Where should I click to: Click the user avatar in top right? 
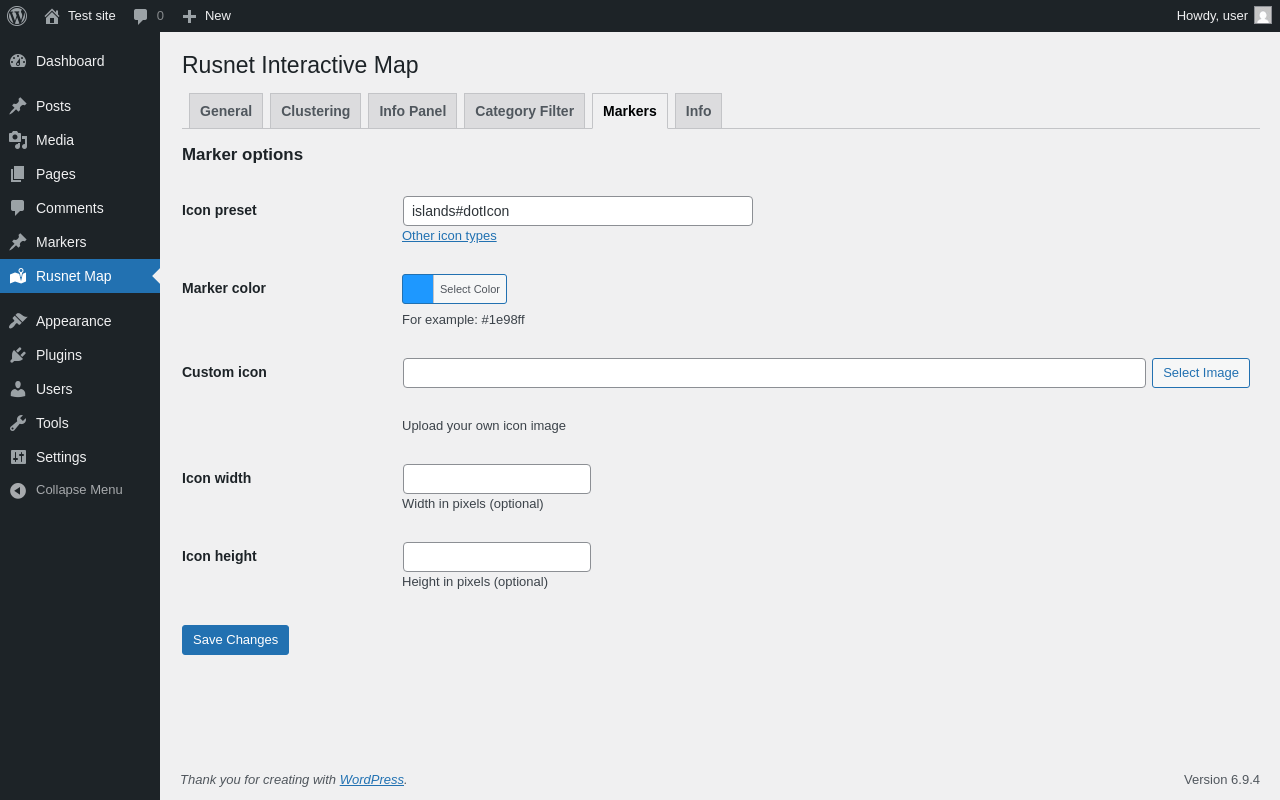click(x=1263, y=15)
